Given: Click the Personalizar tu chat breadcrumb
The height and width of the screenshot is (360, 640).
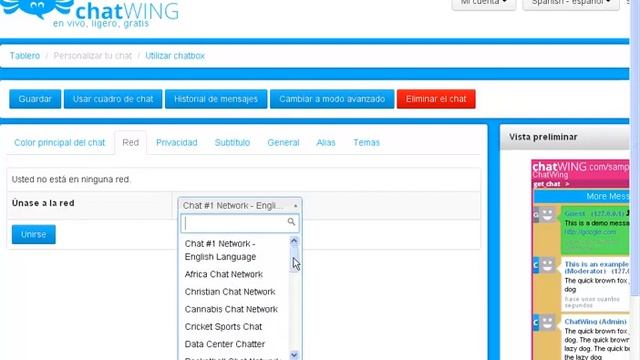Looking at the screenshot, I should (x=93, y=56).
